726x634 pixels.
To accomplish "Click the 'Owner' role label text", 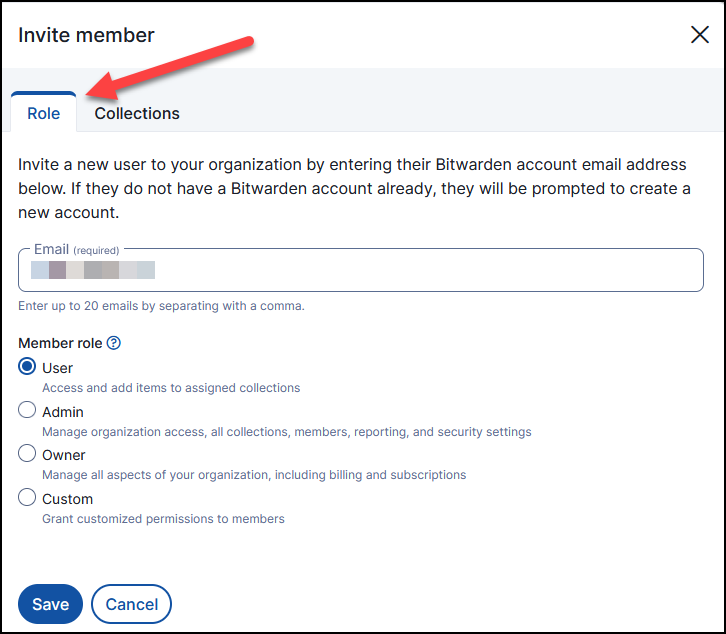I will coord(63,455).
